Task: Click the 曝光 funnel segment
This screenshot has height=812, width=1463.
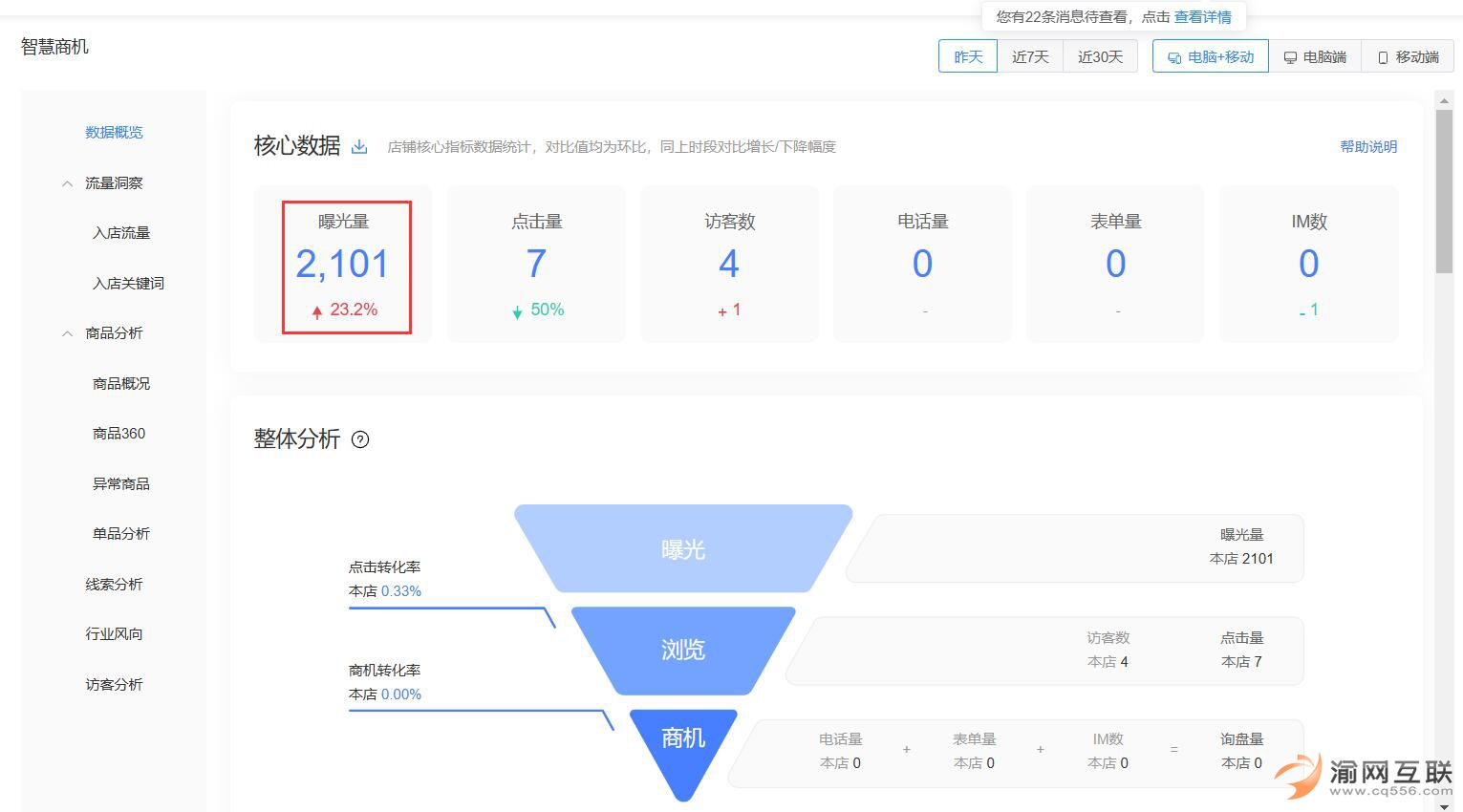Action: coord(682,549)
